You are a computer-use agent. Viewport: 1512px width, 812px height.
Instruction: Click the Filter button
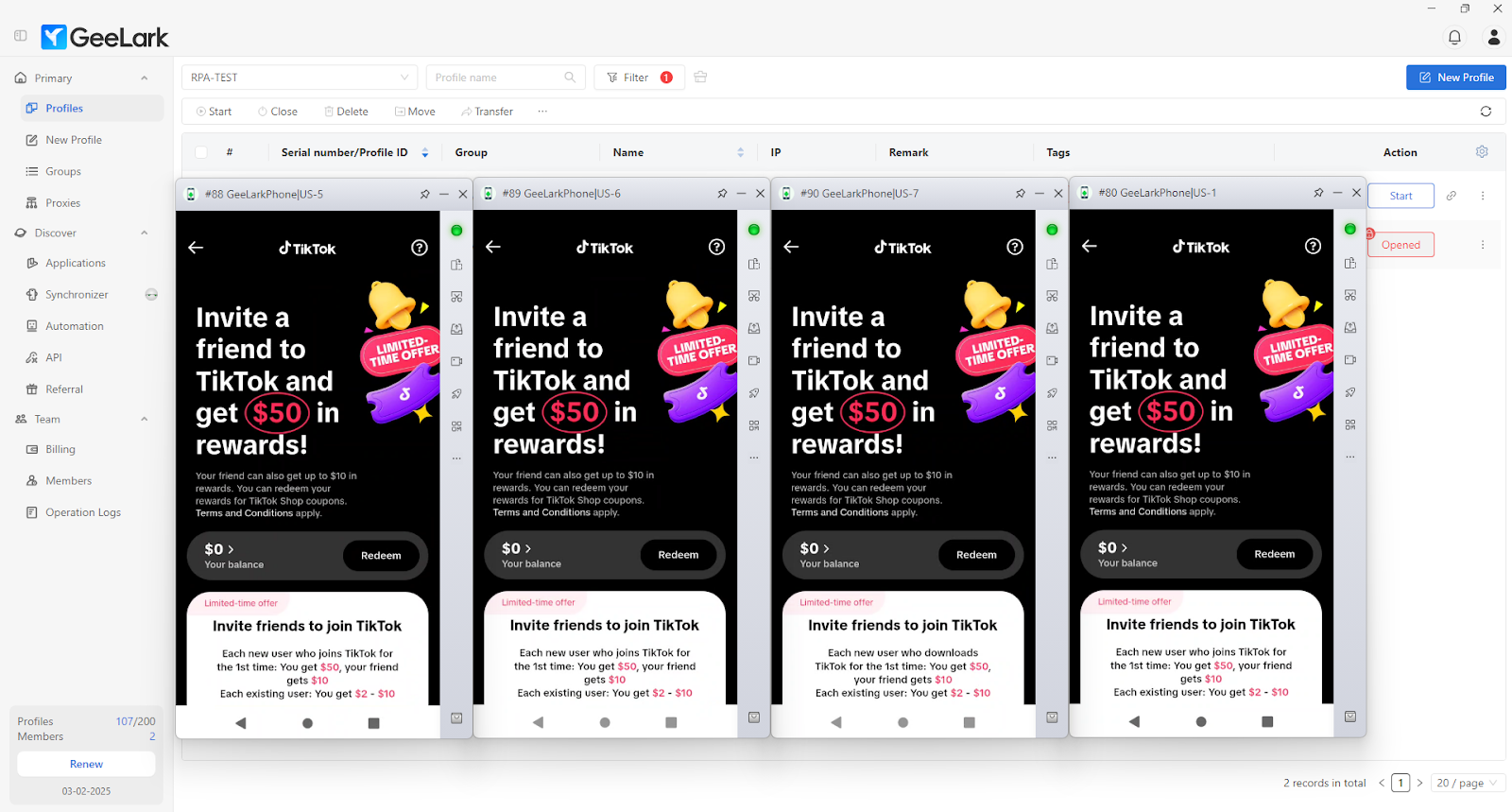[639, 78]
